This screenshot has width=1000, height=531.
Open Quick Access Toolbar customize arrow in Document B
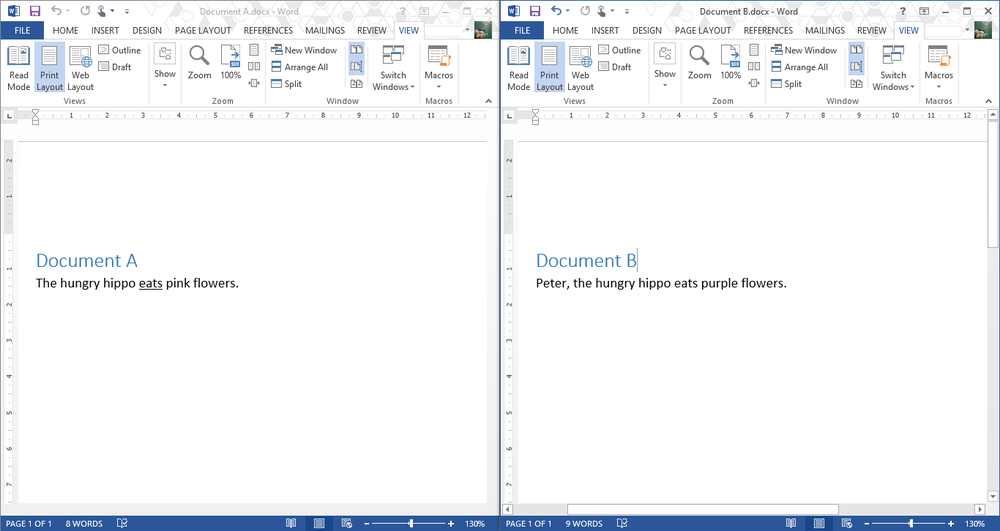[627, 11]
